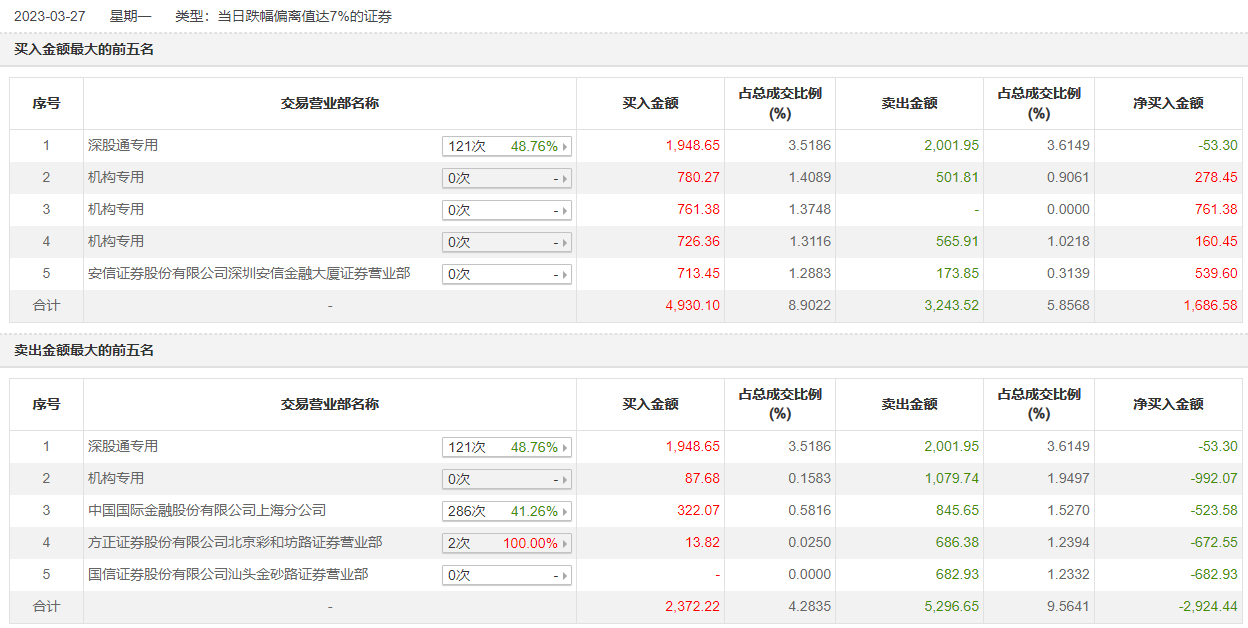Expand 121次 48.76% dropdown in buy-side table
Image resolution: width=1248 pixels, height=628 pixels.
click(507, 146)
